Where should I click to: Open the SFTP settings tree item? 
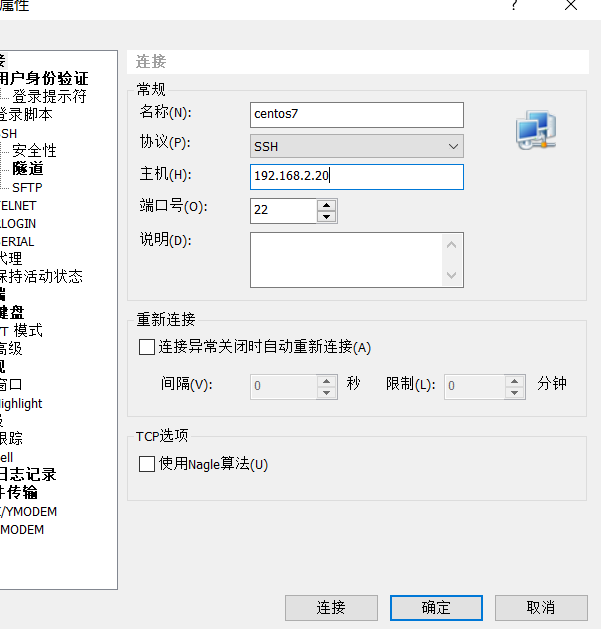[x=27, y=187]
